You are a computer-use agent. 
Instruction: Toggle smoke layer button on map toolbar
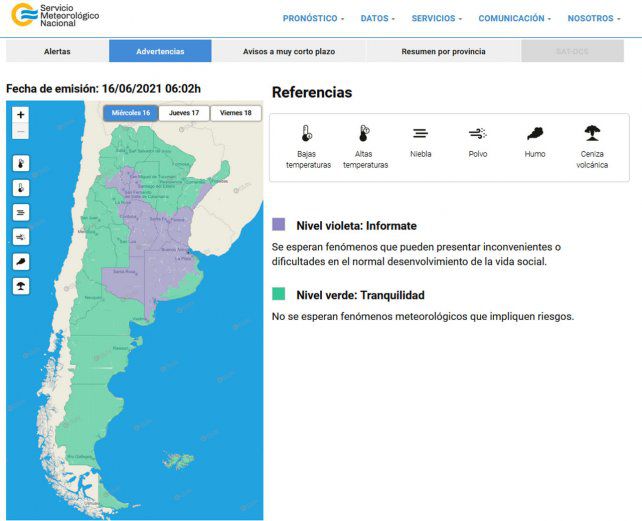(21, 261)
